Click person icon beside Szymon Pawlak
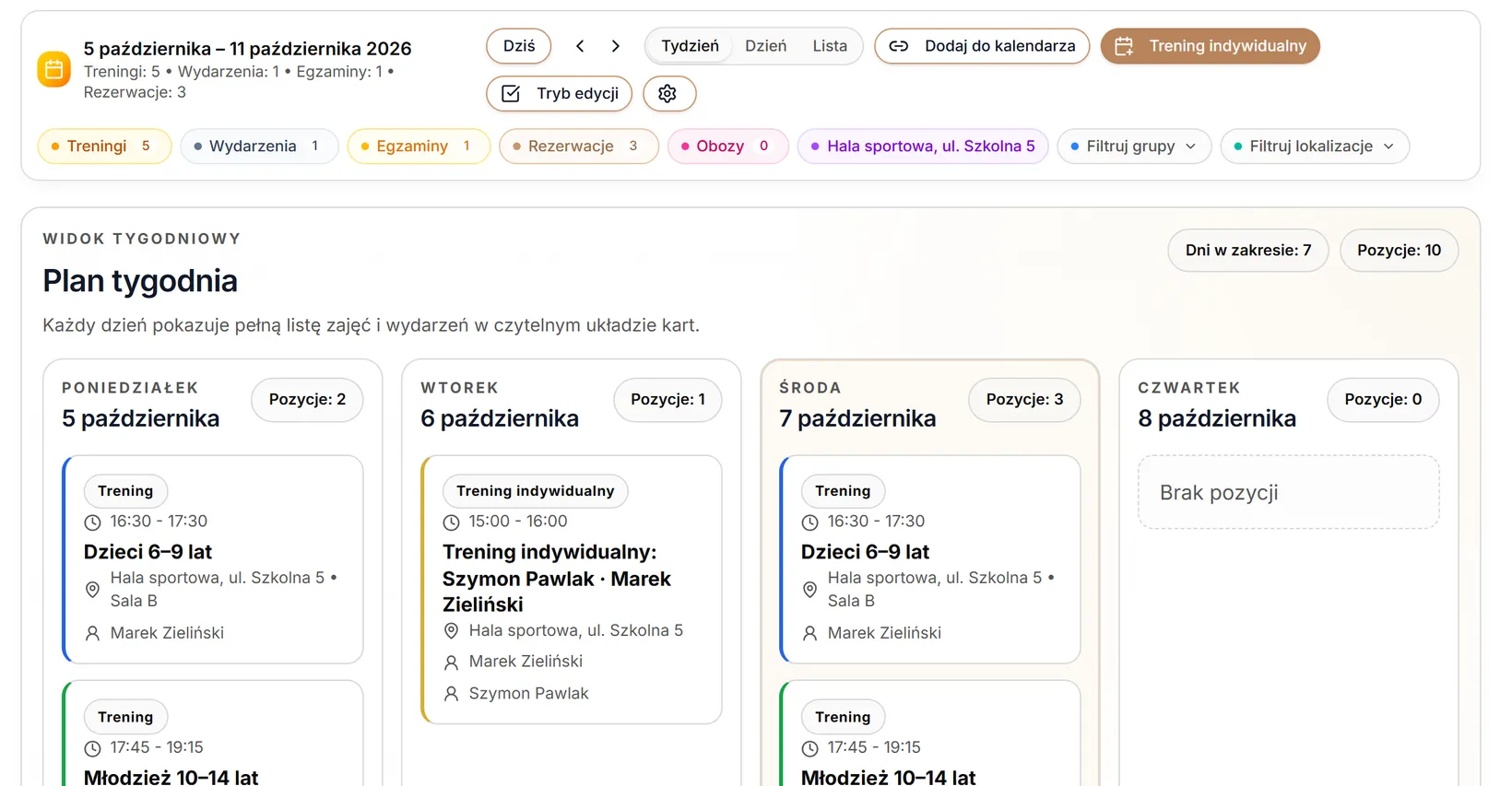This screenshot has height=786, width=1512. pyautogui.click(x=451, y=694)
